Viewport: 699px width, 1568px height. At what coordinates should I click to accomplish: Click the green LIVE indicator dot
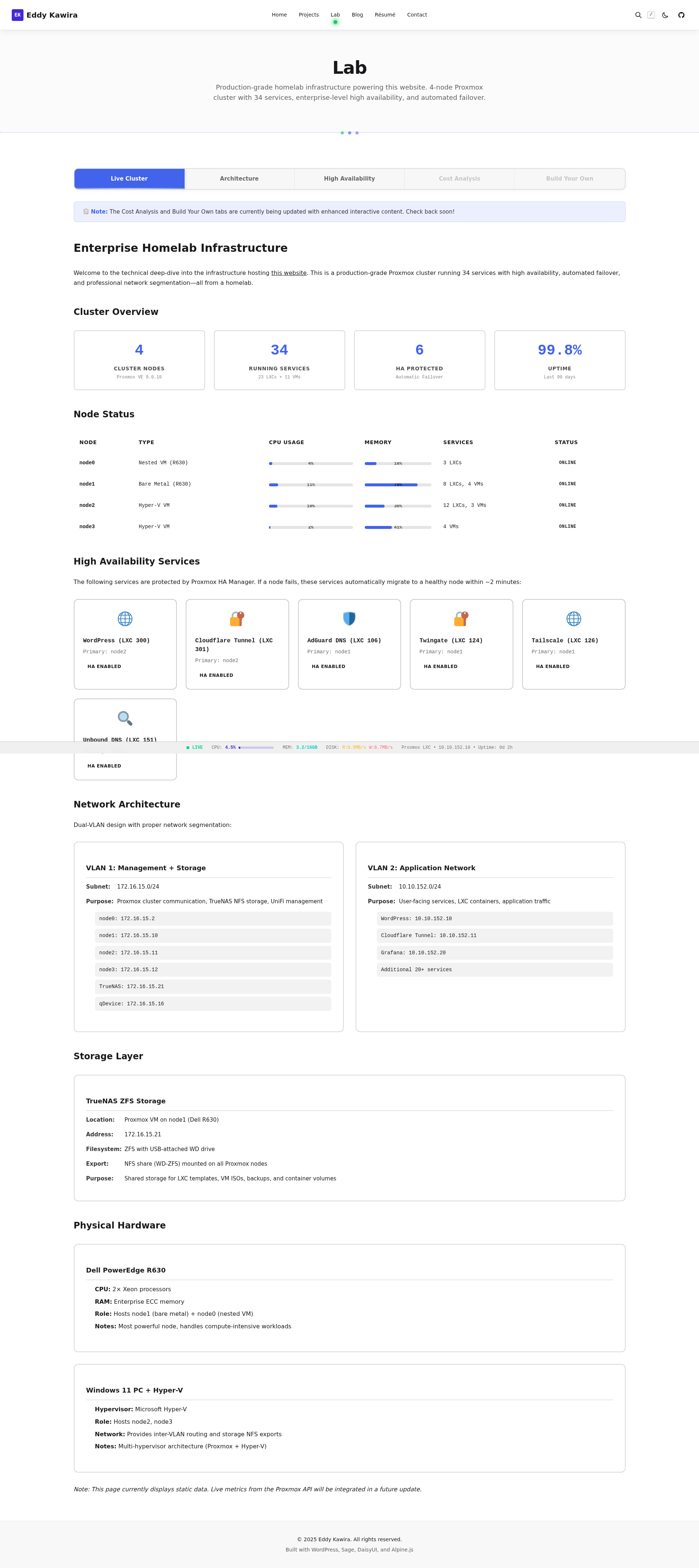click(x=189, y=747)
